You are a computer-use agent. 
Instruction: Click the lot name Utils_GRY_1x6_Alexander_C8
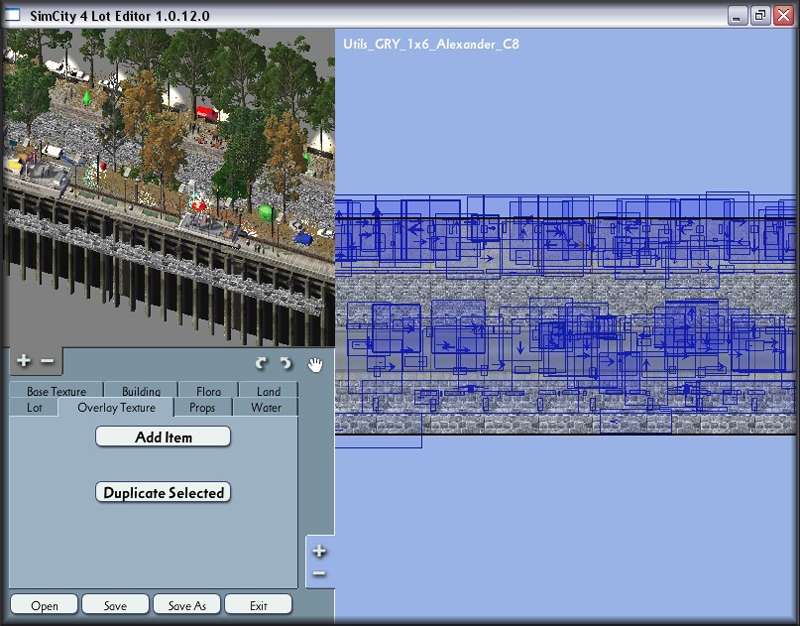pos(431,44)
